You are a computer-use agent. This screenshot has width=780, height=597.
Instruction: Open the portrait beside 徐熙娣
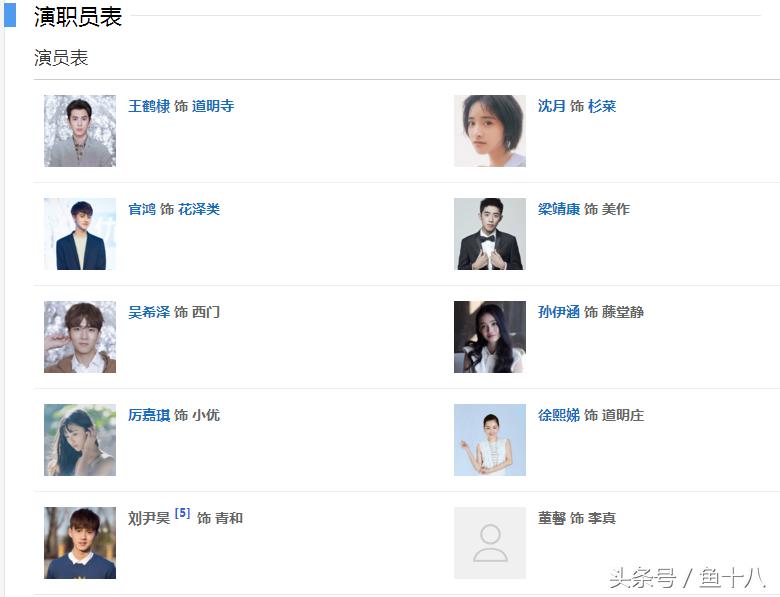point(489,440)
